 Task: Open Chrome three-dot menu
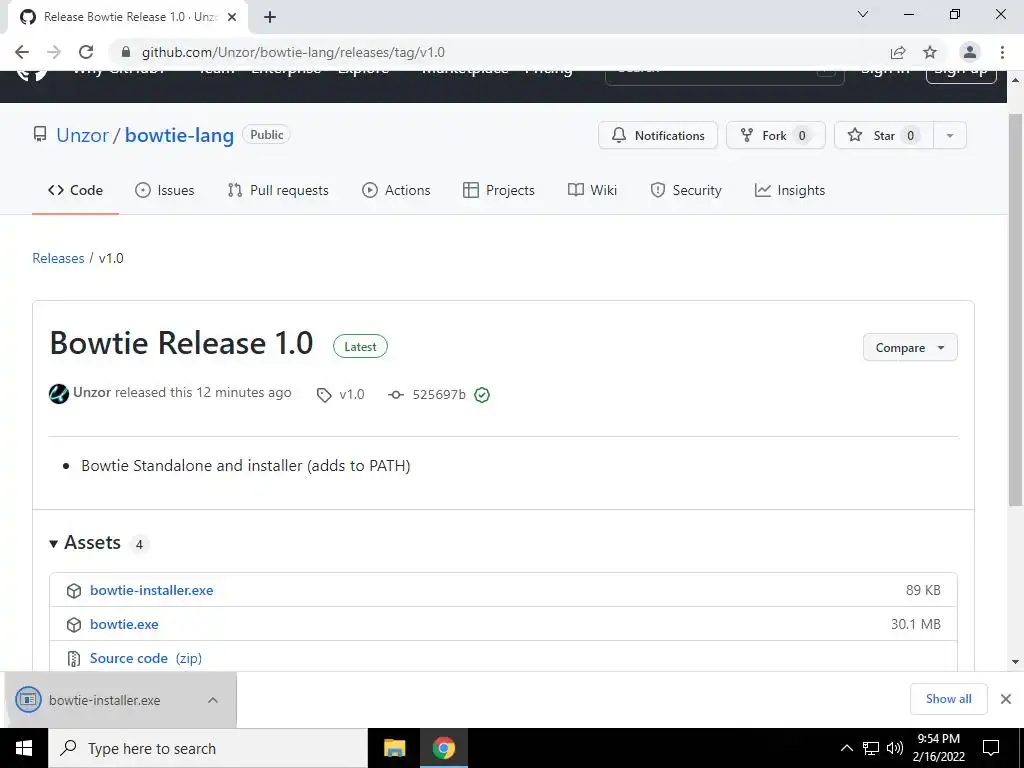[x=1002, y=52]
